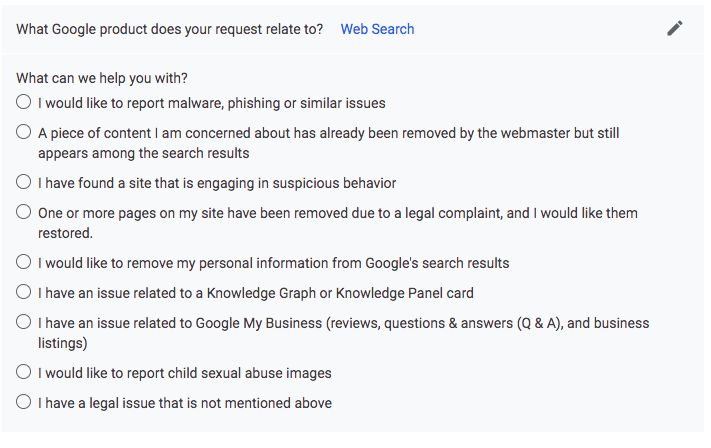The width and height of the screenshot is (711, 448).
Task: Click label text 'remove my personal information'
Action: point(219,263)
